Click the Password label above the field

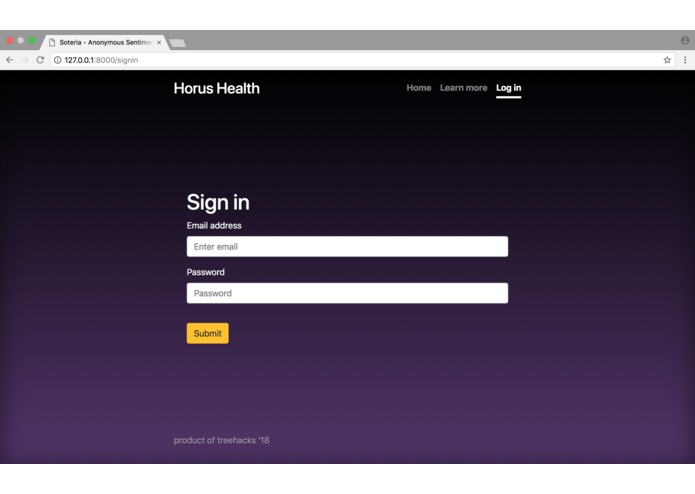click(x=205, y=272)
